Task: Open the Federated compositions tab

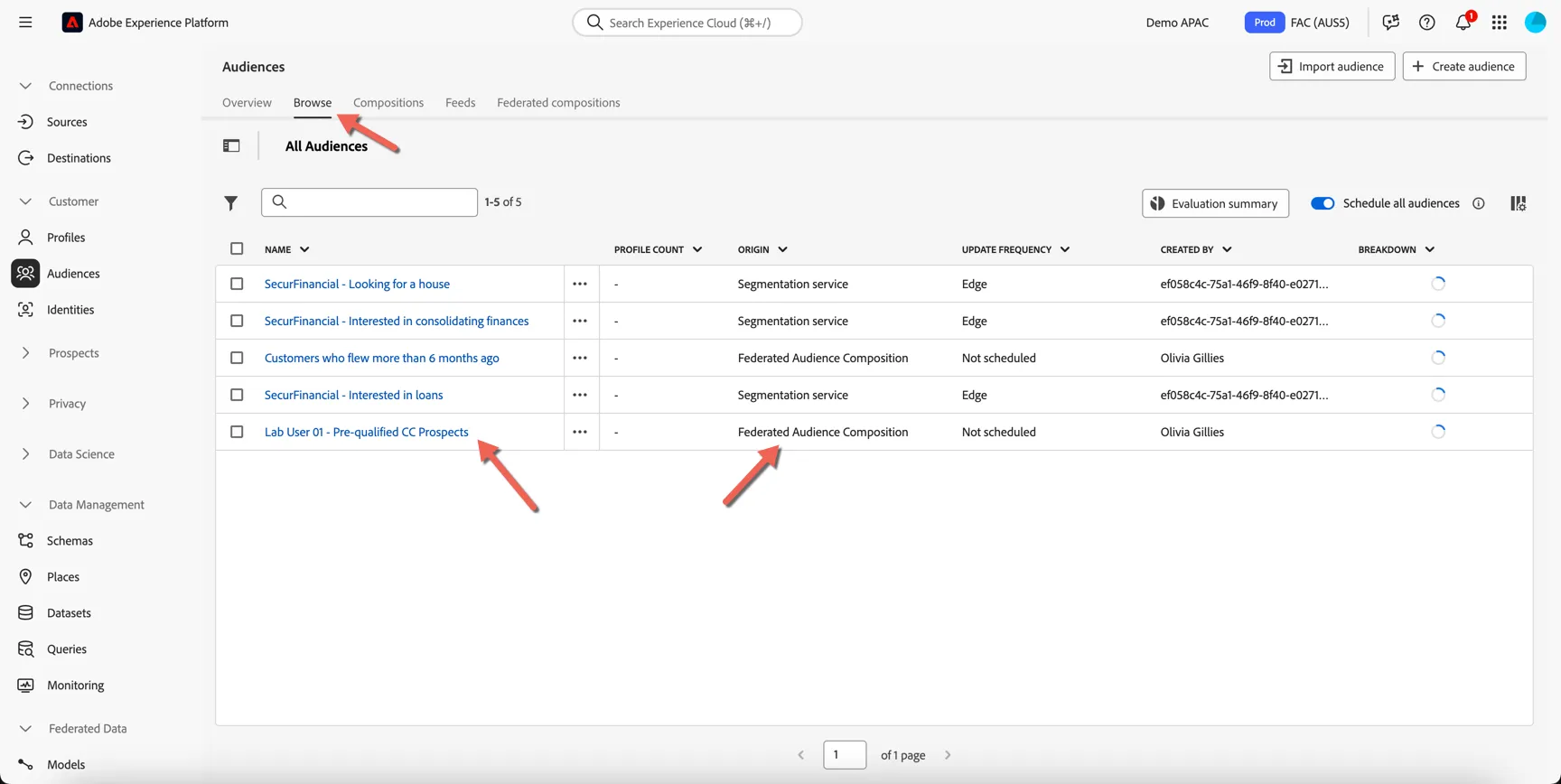Action: 558,103
